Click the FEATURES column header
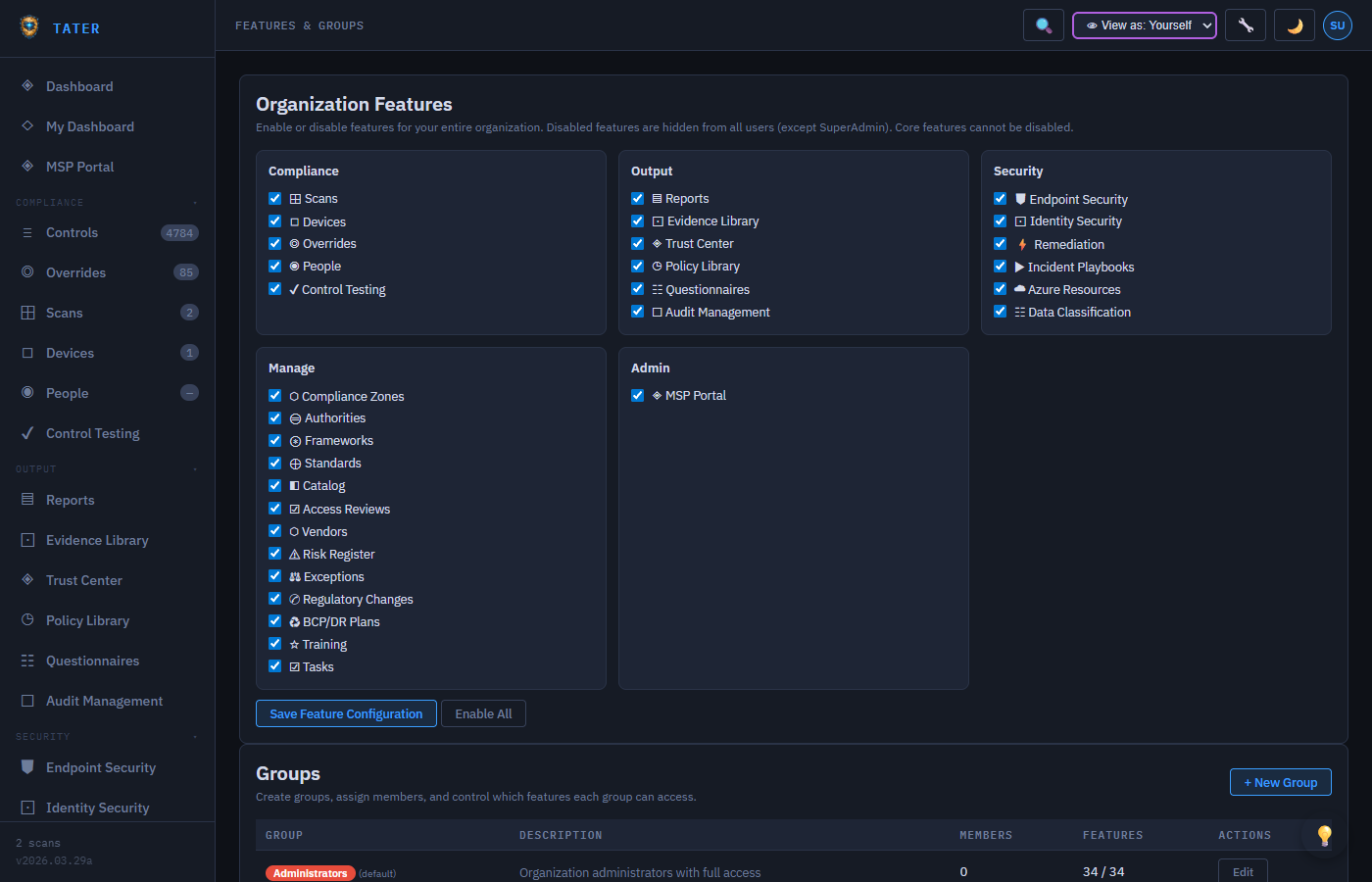Viewport: 1372px width, 882px height. 1113,836
